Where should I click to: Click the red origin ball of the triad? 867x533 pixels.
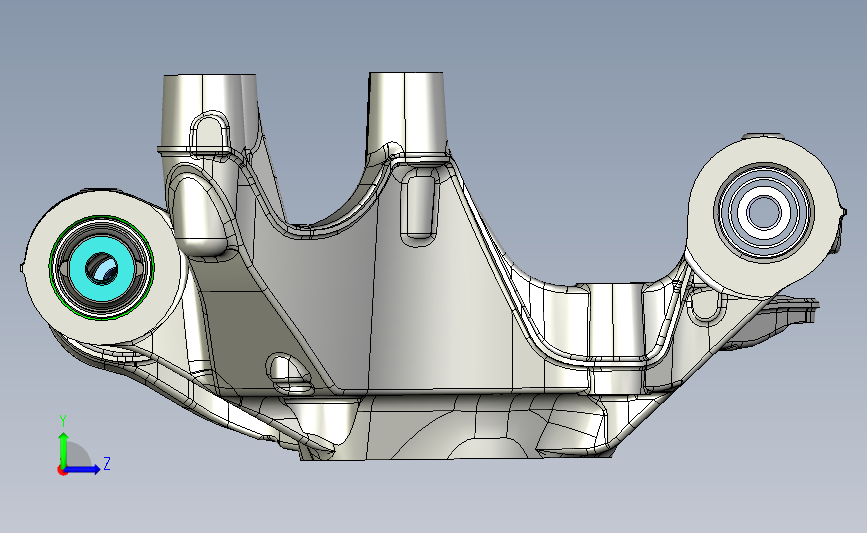pos(62,471)
